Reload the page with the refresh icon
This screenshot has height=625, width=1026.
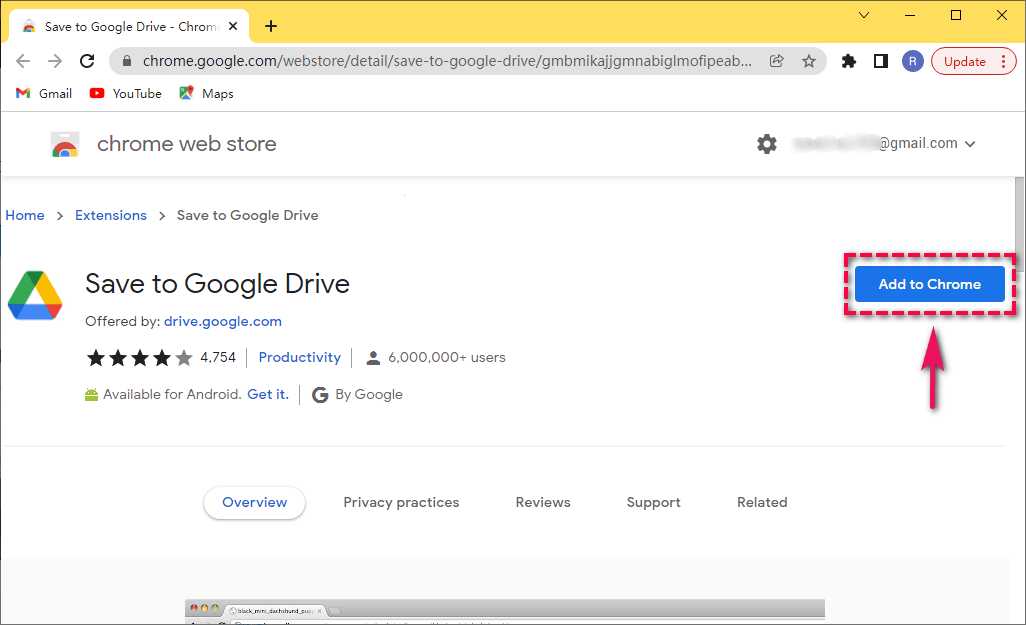(87, 61)
